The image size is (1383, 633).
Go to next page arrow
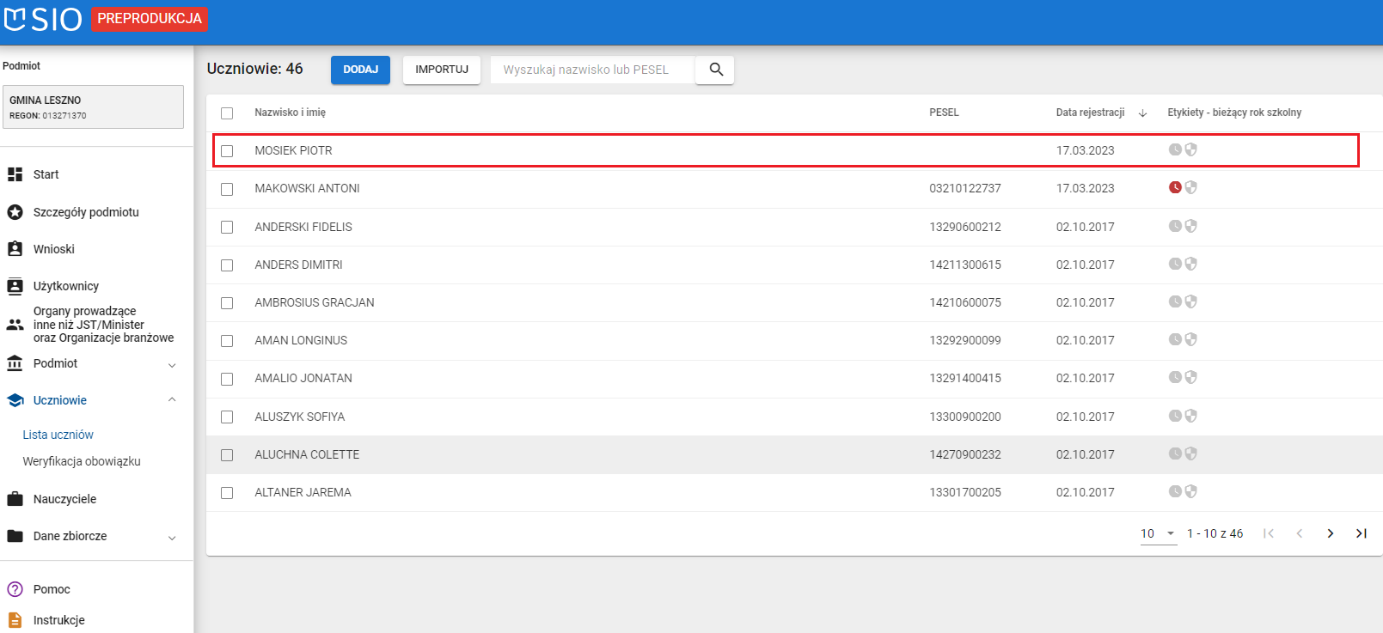pyautogui.click(x=1330, y=534)
